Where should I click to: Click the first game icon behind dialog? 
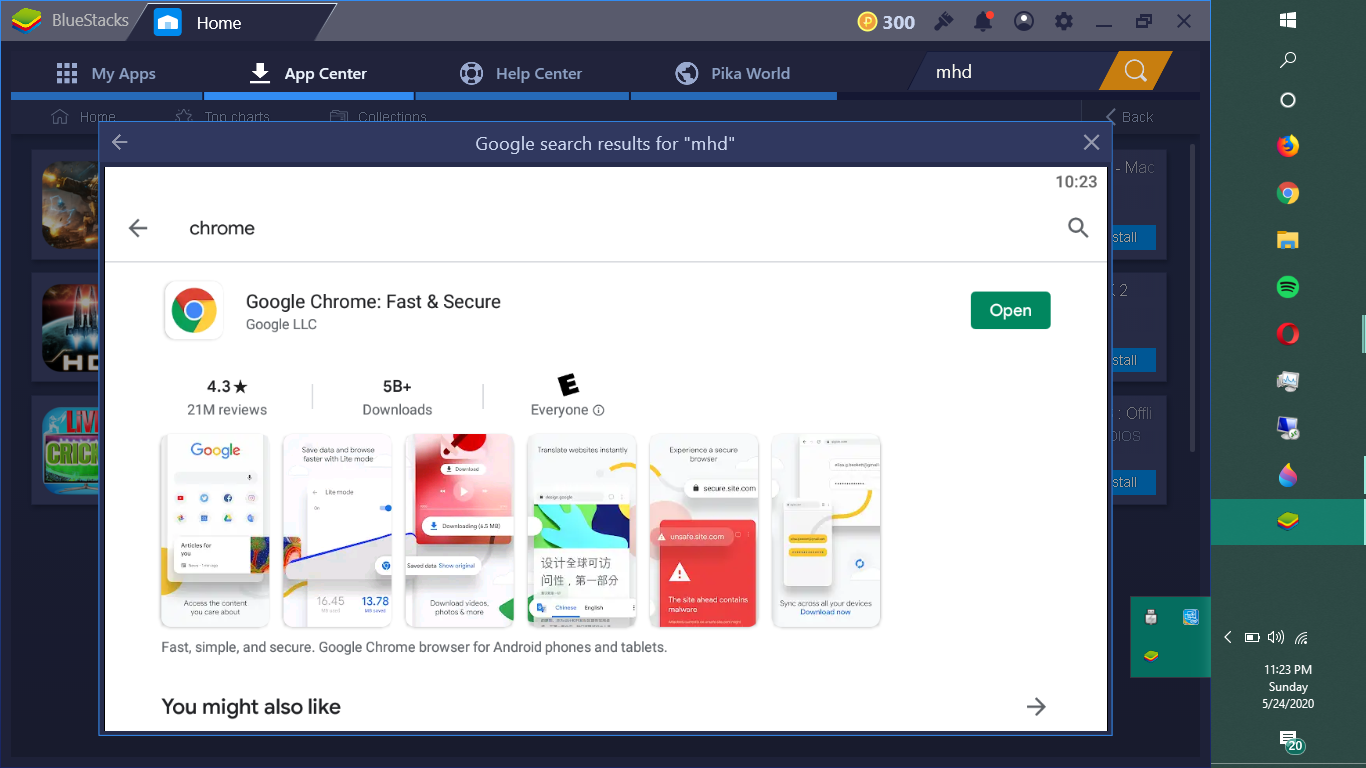(x=69, y=204)
